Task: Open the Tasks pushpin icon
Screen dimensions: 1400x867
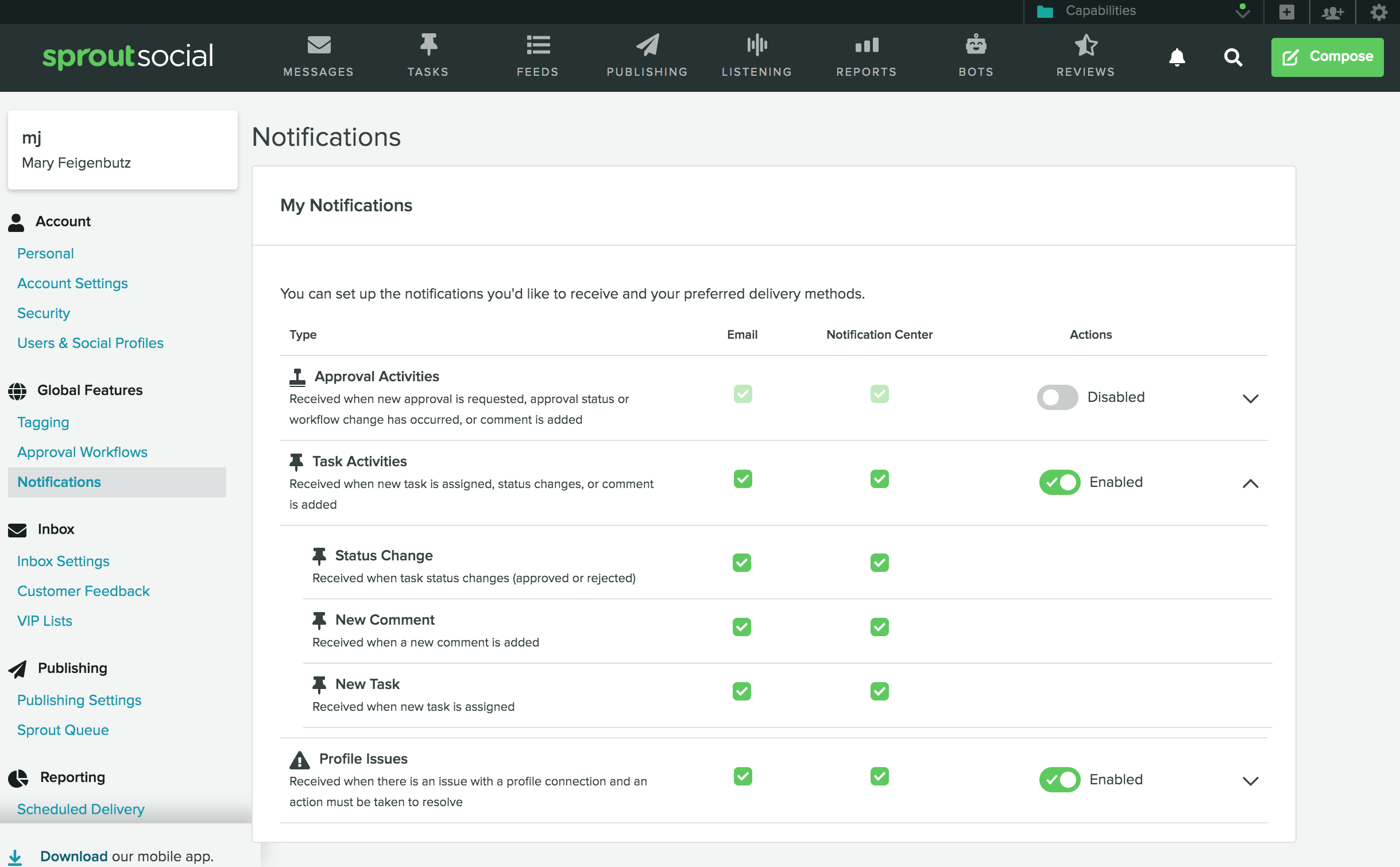Action: pos(428,45)
